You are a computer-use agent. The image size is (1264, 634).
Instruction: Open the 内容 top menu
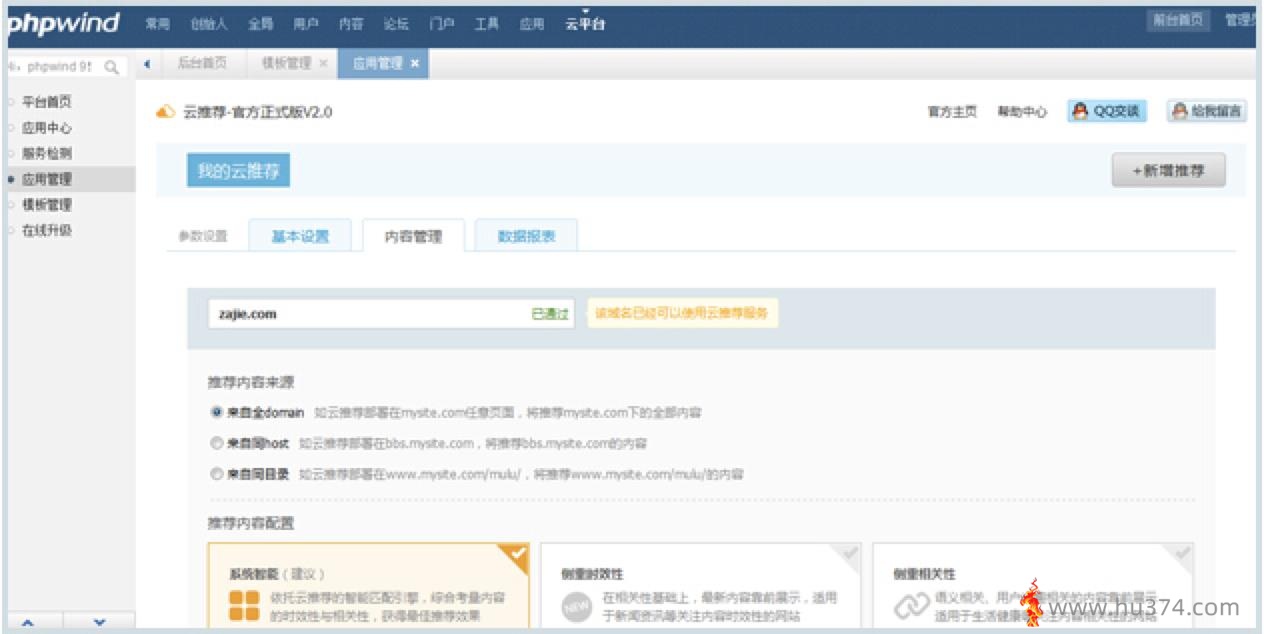click(351, 24)
